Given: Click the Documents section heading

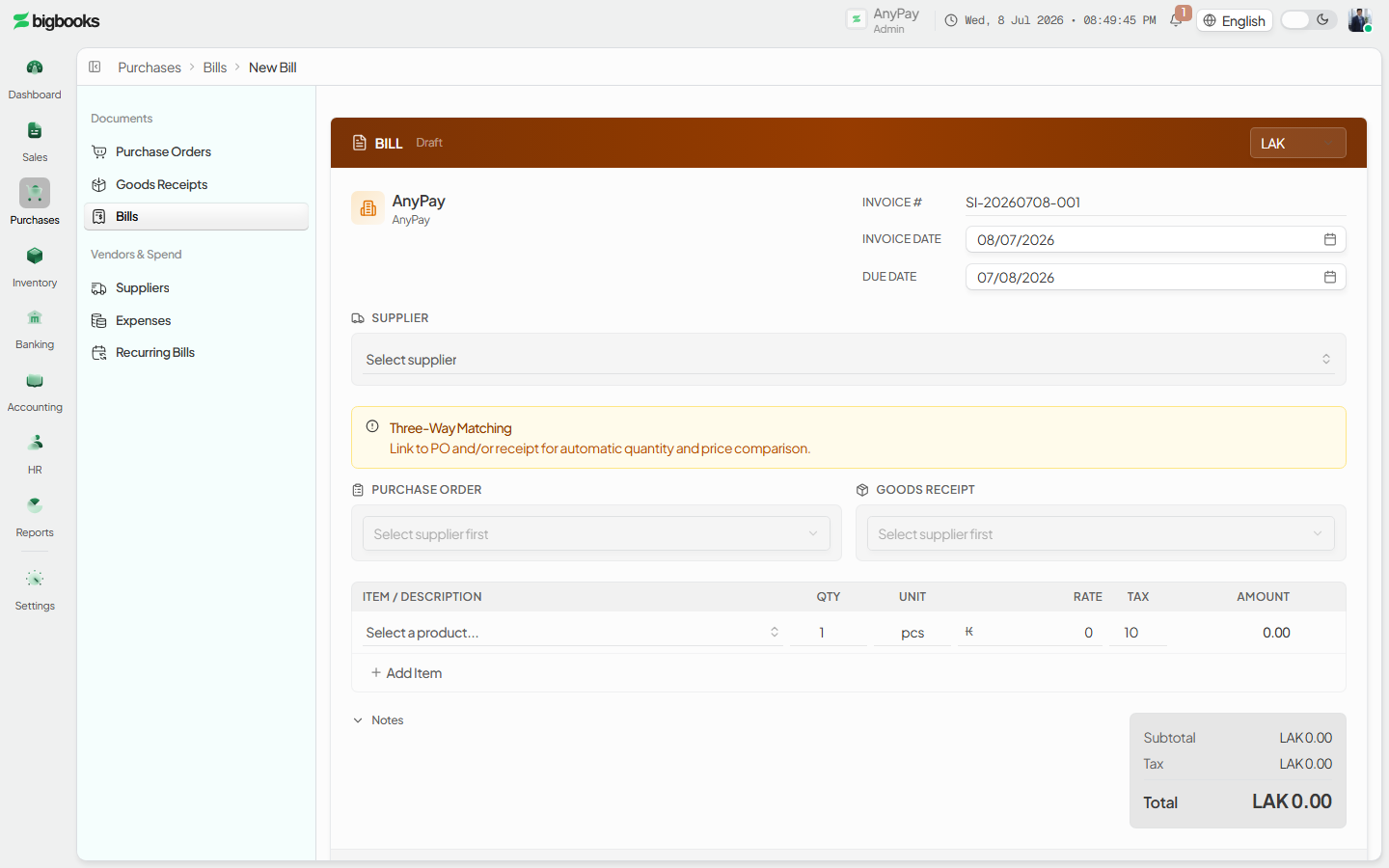Looking at the screenshot, I should (x=122, y=119).
